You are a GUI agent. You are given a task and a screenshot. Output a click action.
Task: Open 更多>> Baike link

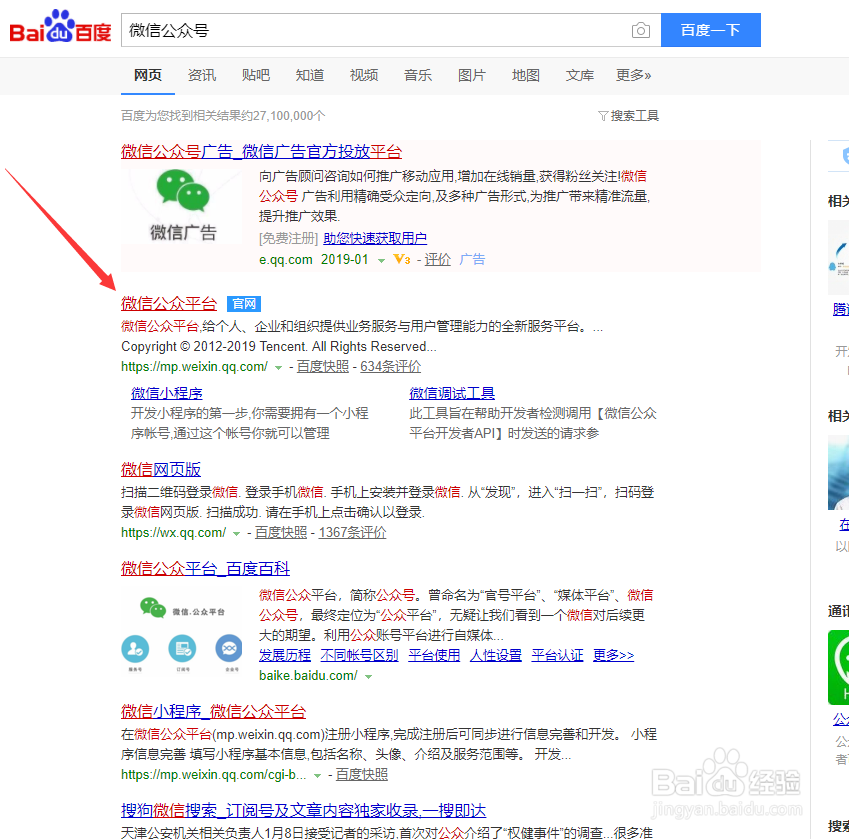tap(613, 656)
